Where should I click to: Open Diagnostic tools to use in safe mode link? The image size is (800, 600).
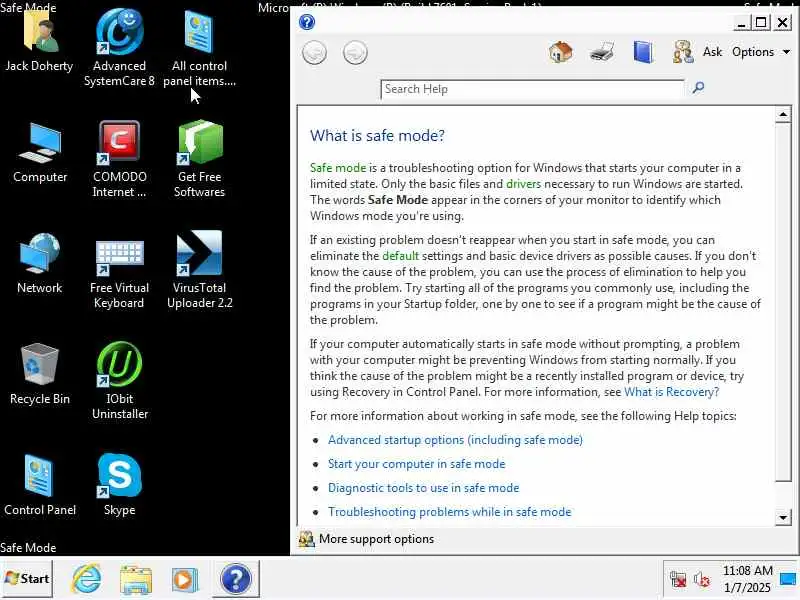423,488
